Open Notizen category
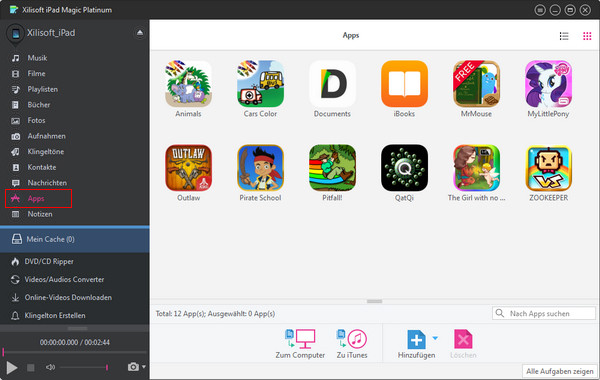Viewport: 600px width, 380px height. click(x=40, y=214)
